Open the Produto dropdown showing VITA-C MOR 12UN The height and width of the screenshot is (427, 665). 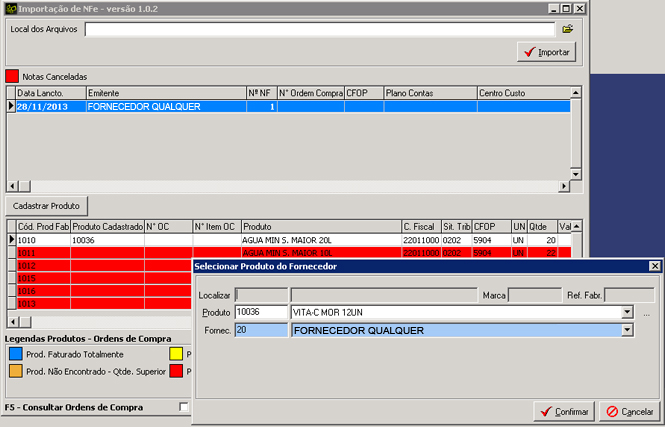(x=627, y=312)
